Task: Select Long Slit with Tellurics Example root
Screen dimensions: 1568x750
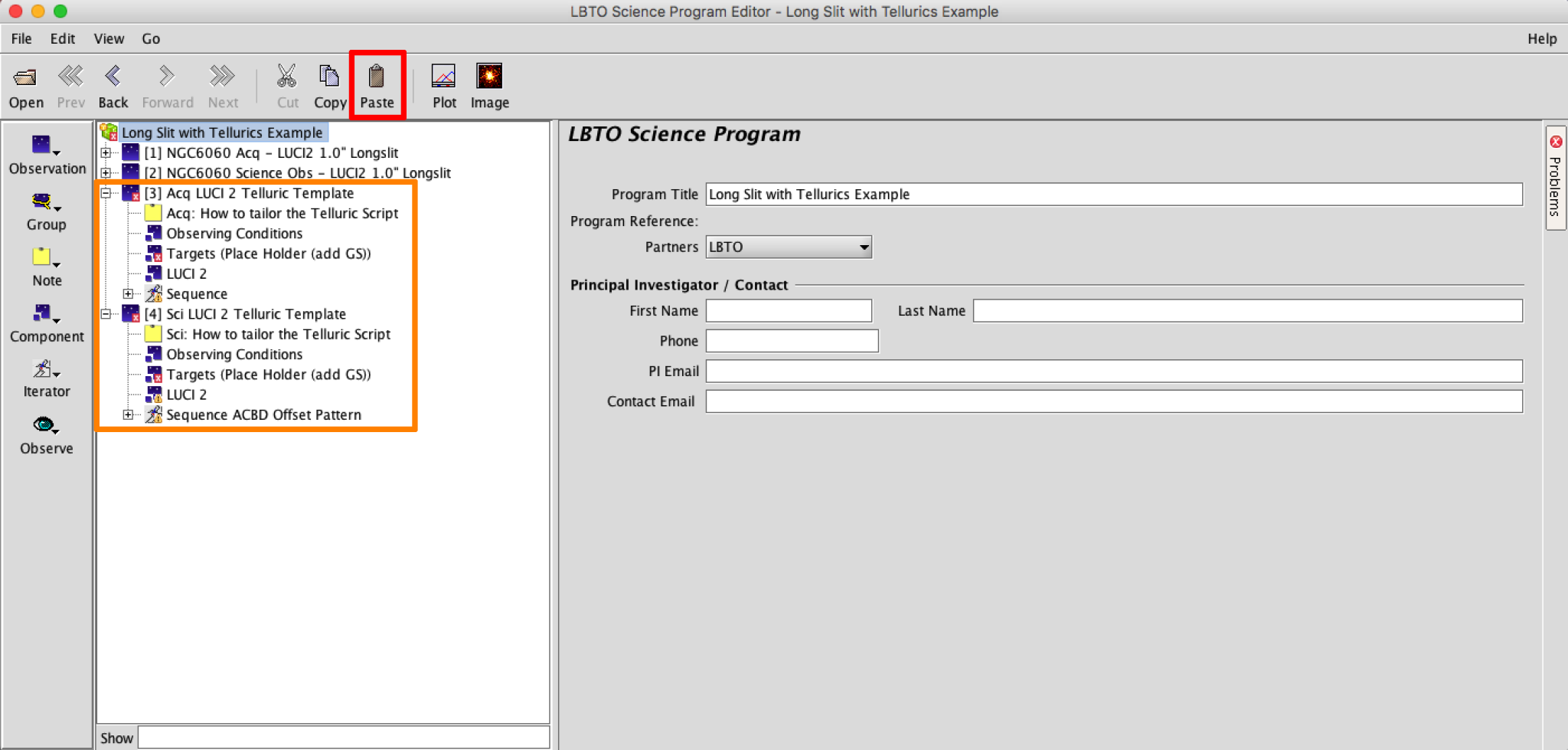Action: [222, 133]
